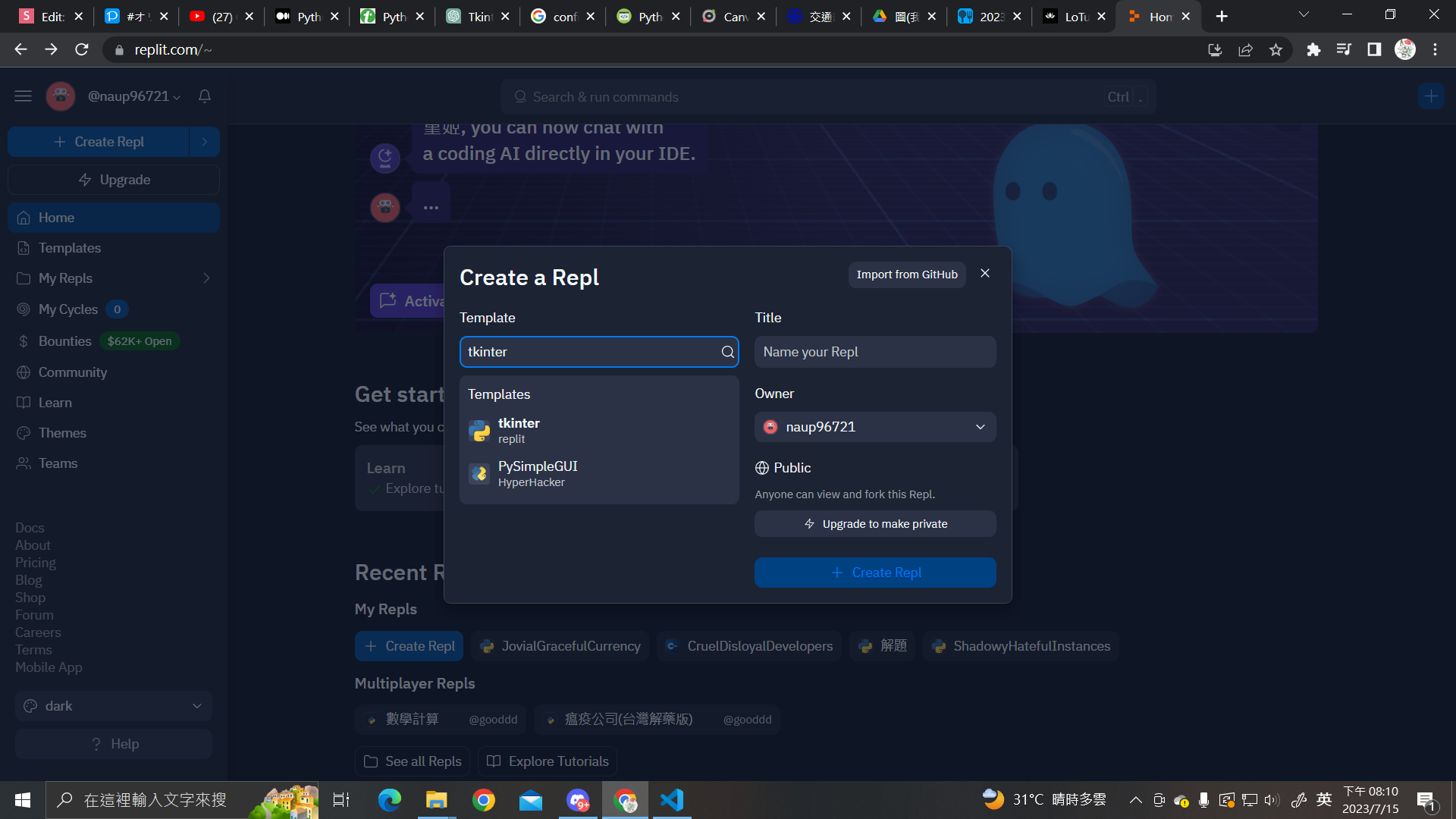The image size is (1456, 819).
Task: Click Upgrade to make private
Action: pyautogui.click(x=875, y=524)
